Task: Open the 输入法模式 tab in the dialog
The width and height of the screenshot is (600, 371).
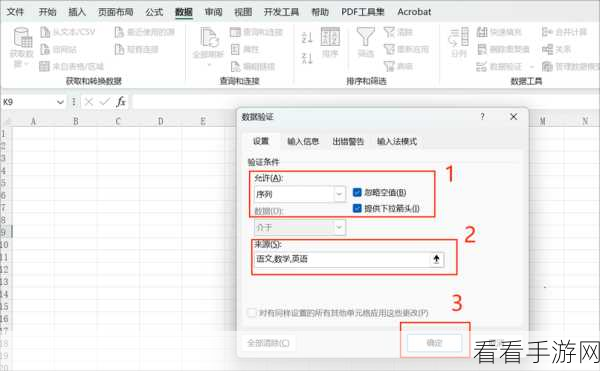Action: click(x=397, y=142)
